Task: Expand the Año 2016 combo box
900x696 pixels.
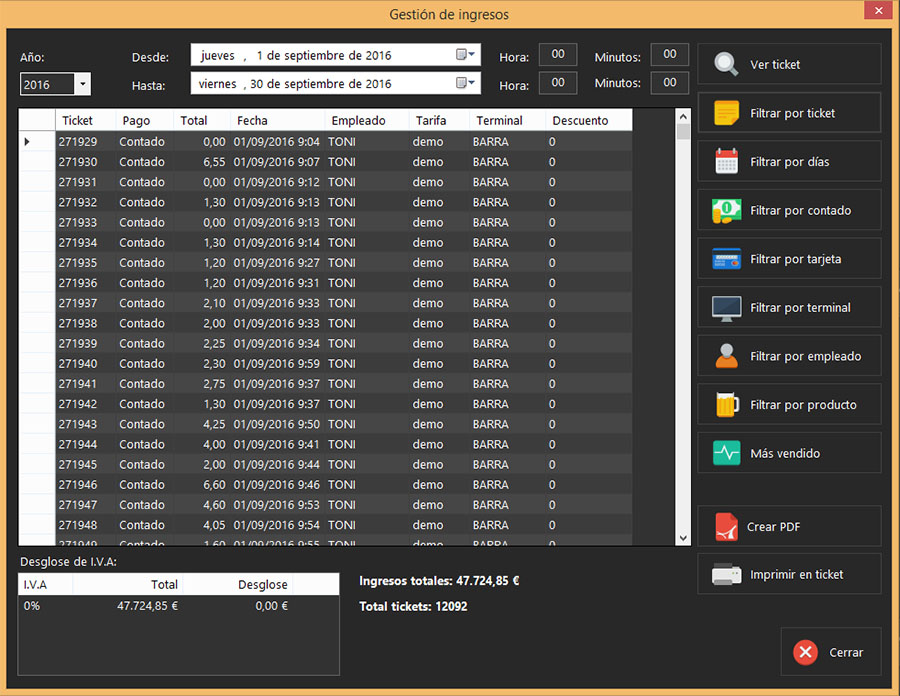Action: pyautogui.click(x=83, y=84)
